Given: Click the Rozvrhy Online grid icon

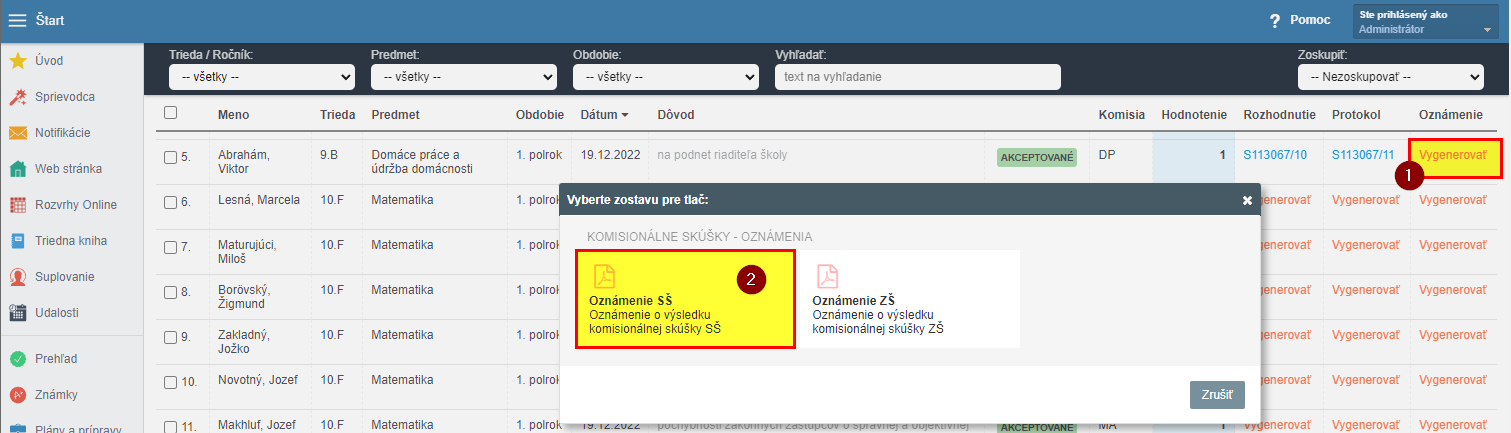Looking at the screenshot, I should (x=18, y=205).
